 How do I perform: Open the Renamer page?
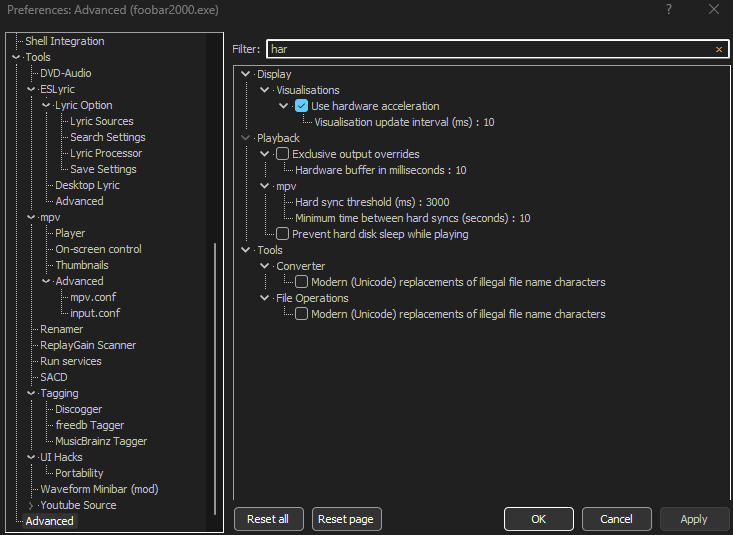click(61, 329)
